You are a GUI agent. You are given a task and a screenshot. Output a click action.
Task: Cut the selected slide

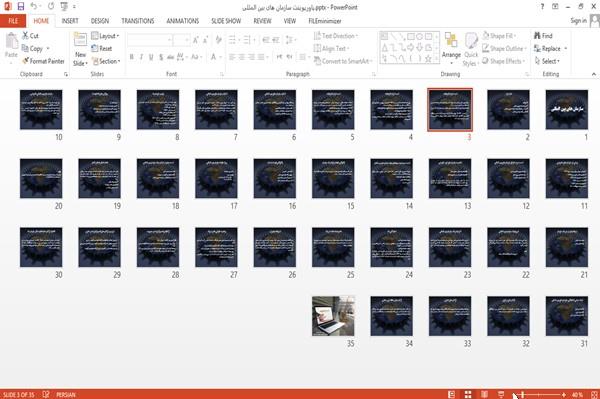(30, 36)
